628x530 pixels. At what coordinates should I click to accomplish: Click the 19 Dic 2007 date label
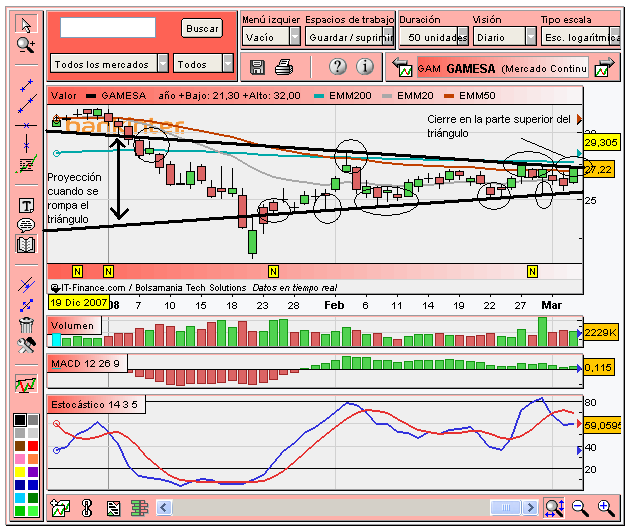click(79, 302)
